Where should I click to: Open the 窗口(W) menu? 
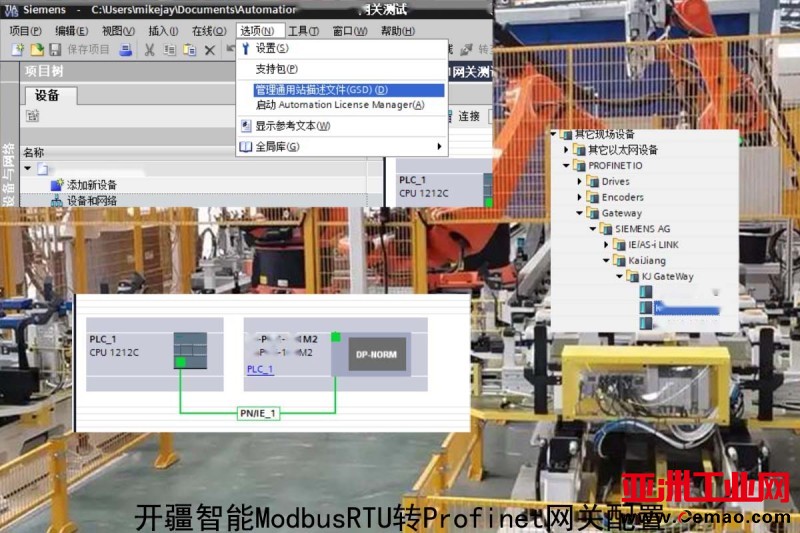point(350,31)
